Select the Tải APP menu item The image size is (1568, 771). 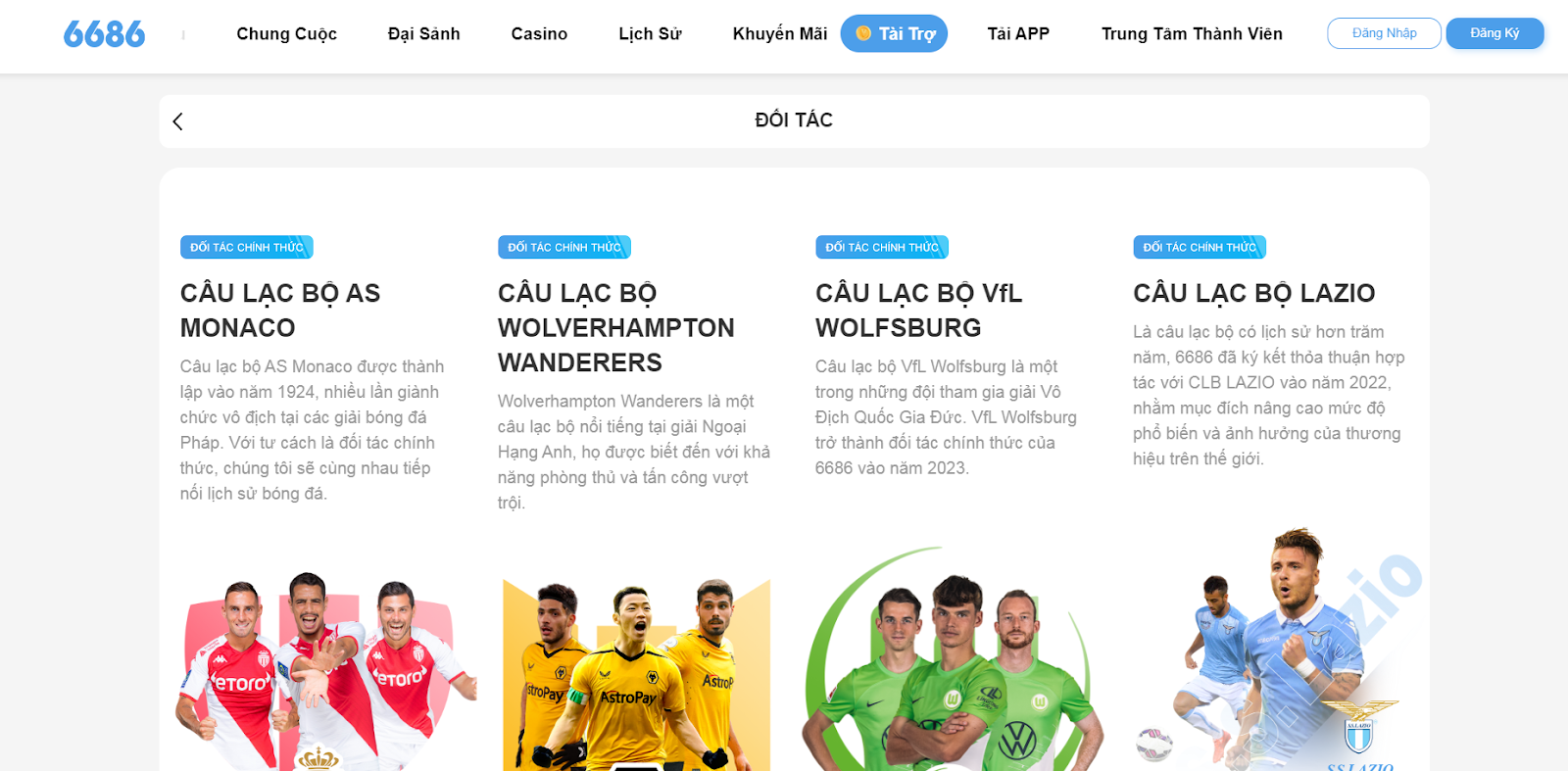[1018, 34]
